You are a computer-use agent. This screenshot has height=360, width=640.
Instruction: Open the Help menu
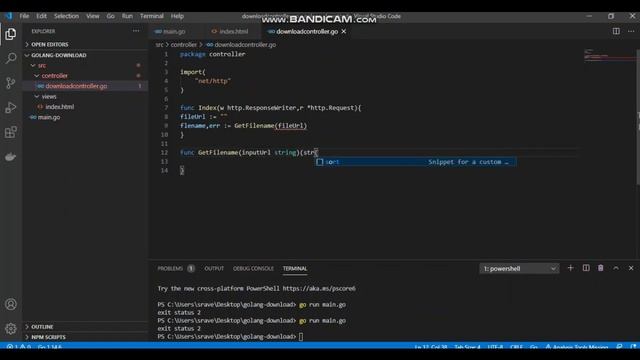pyautogui.click(x=177, y=16)
